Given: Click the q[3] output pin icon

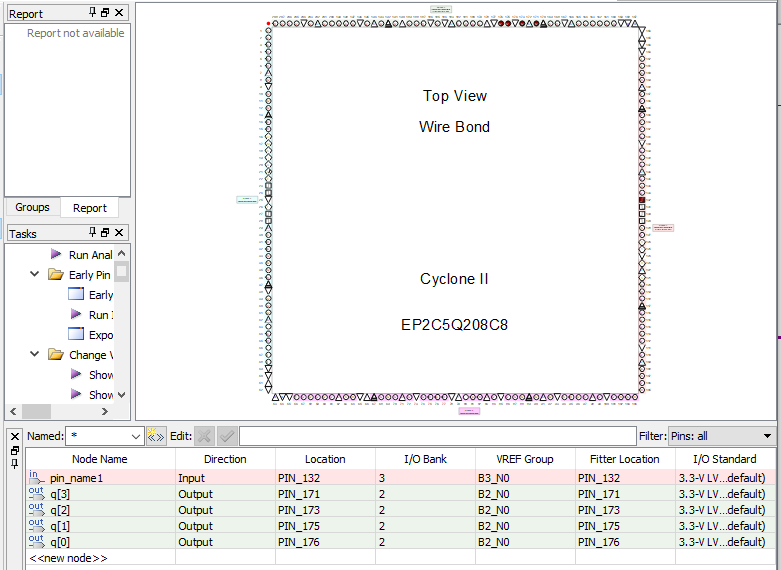Looking at the screenshot, I should pyautogui.click(x=36, y=493).
